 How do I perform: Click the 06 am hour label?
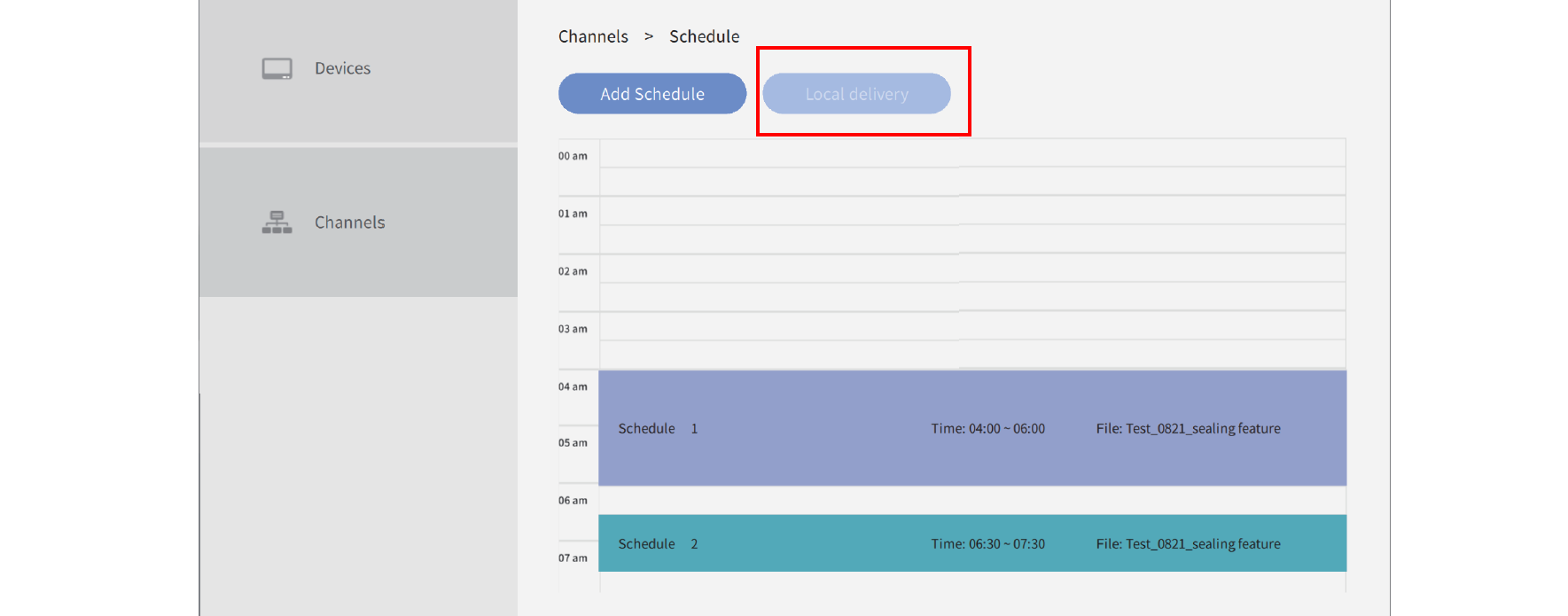(x=573, y=501)
